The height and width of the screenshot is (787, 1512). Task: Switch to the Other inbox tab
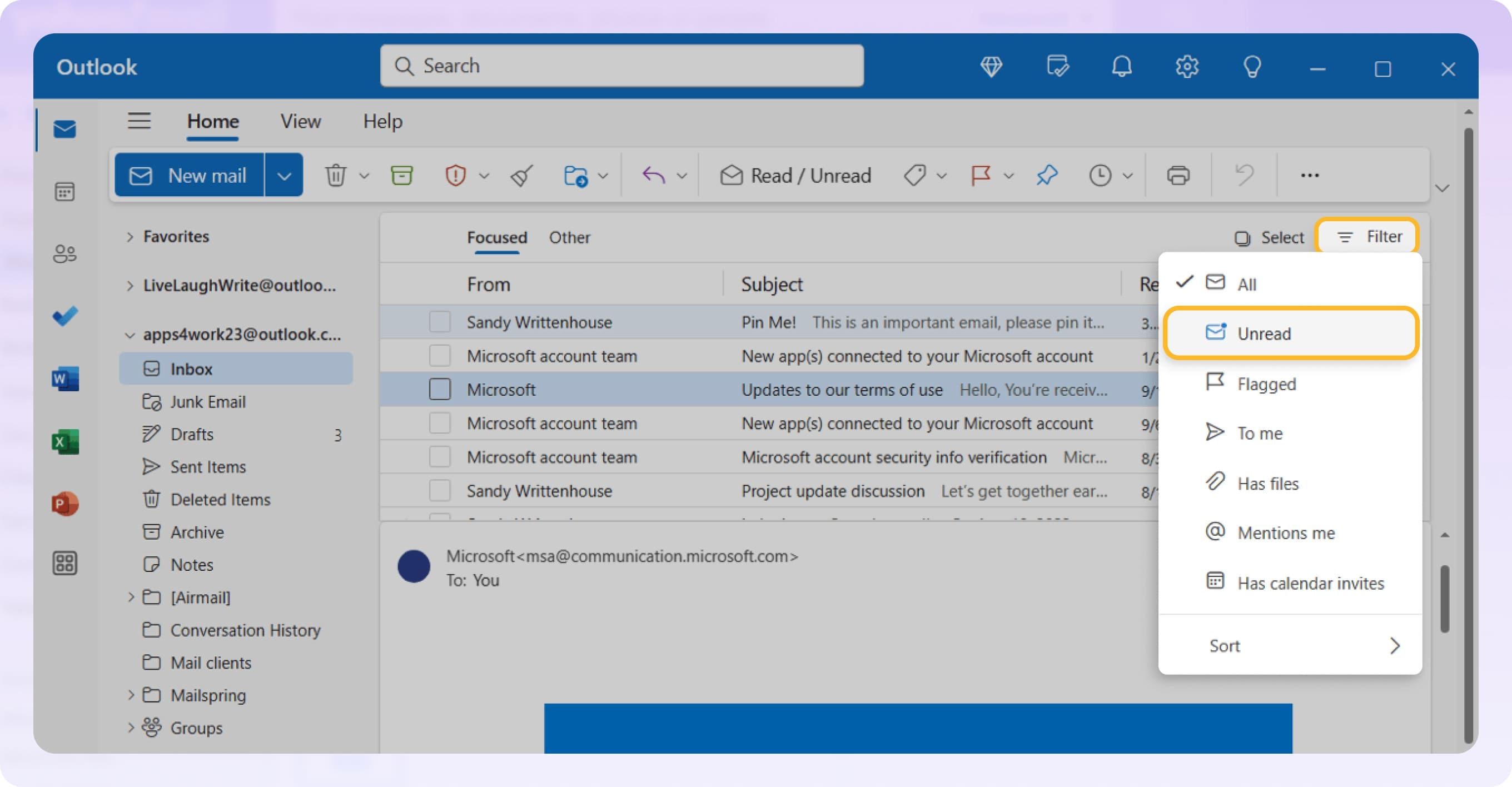(x=569, y=237)
